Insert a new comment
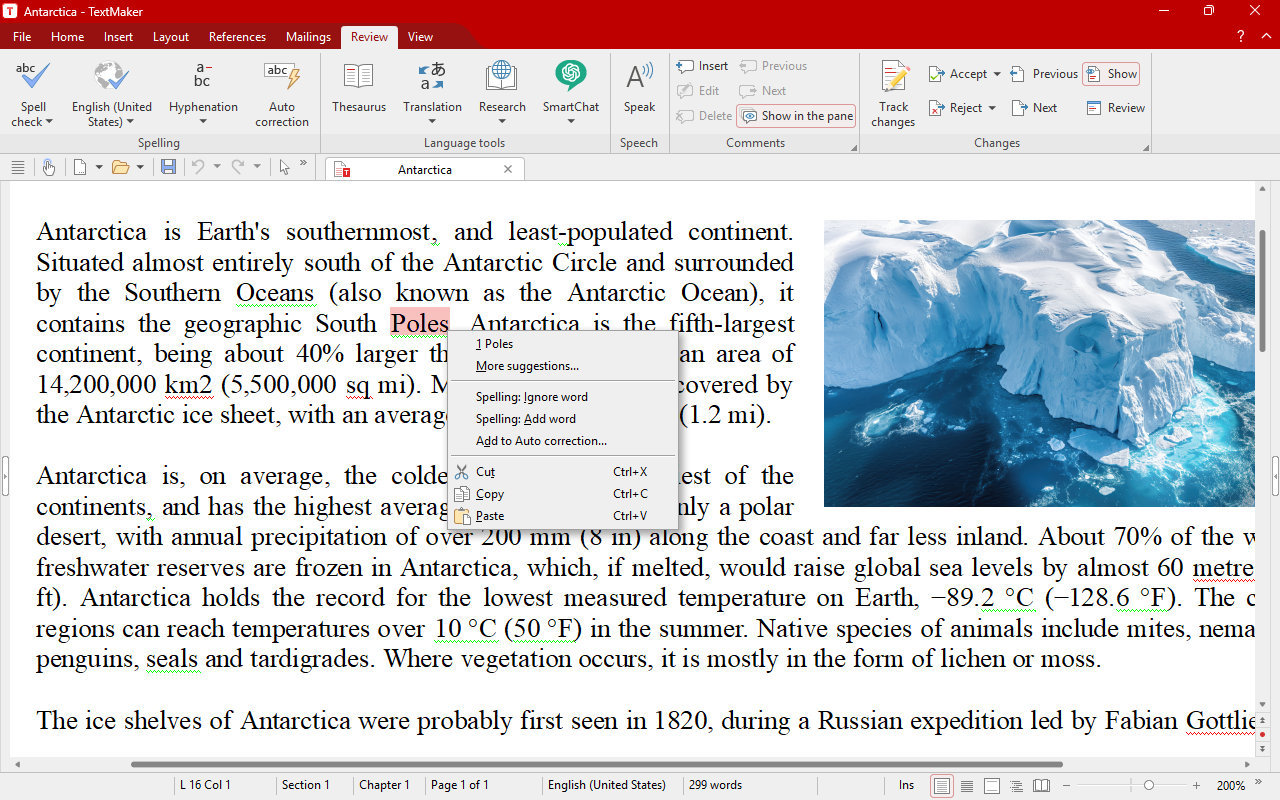The width and height of the screenshot is (1280, 800). point(702,66)
